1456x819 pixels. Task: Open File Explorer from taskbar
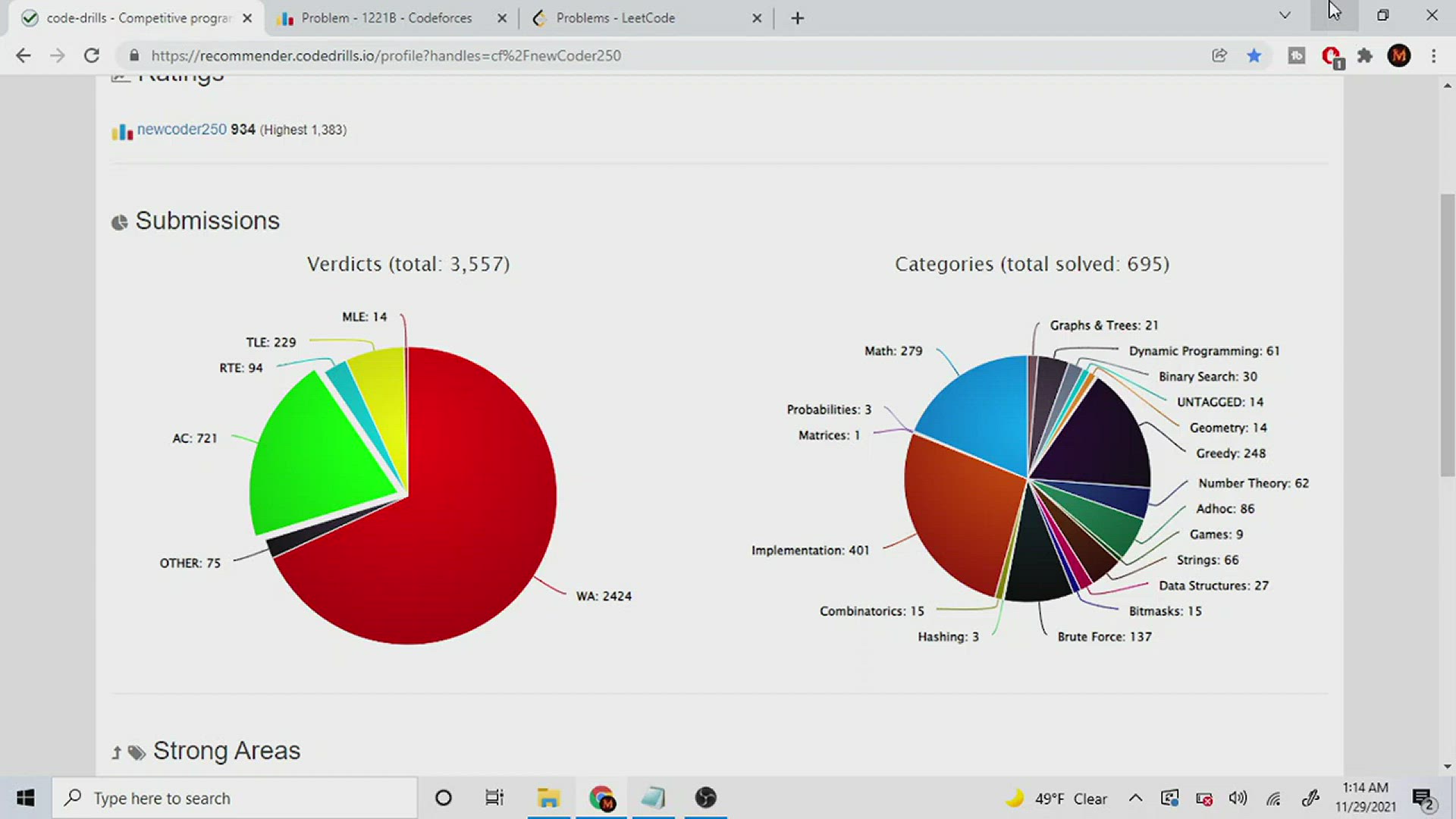coord(548,798)
